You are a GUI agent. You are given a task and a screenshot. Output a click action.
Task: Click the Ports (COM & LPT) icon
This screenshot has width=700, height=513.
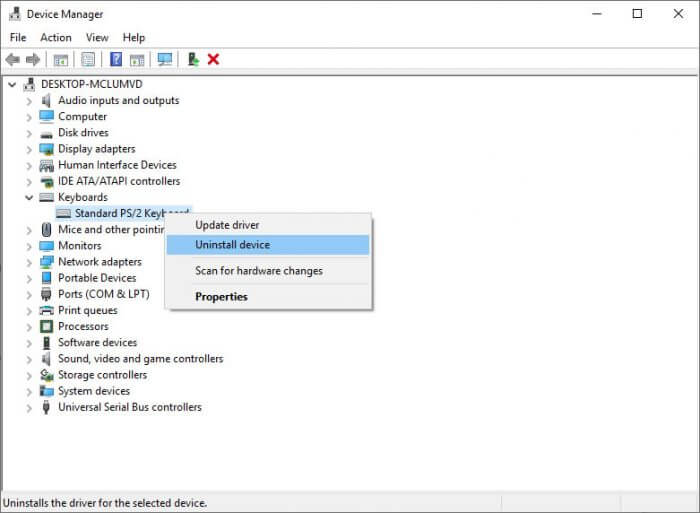coord(46,294)
